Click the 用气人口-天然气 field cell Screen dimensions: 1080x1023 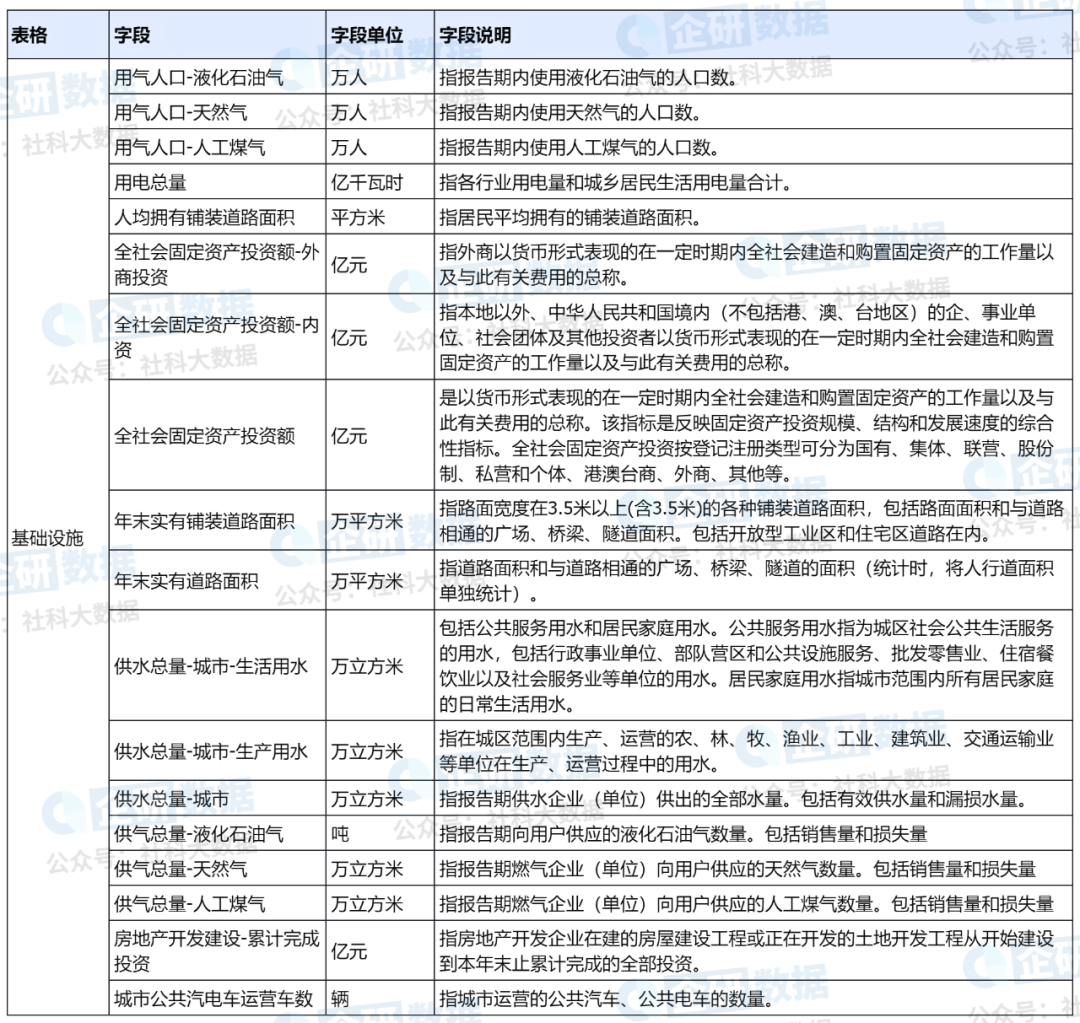[217, 112]
